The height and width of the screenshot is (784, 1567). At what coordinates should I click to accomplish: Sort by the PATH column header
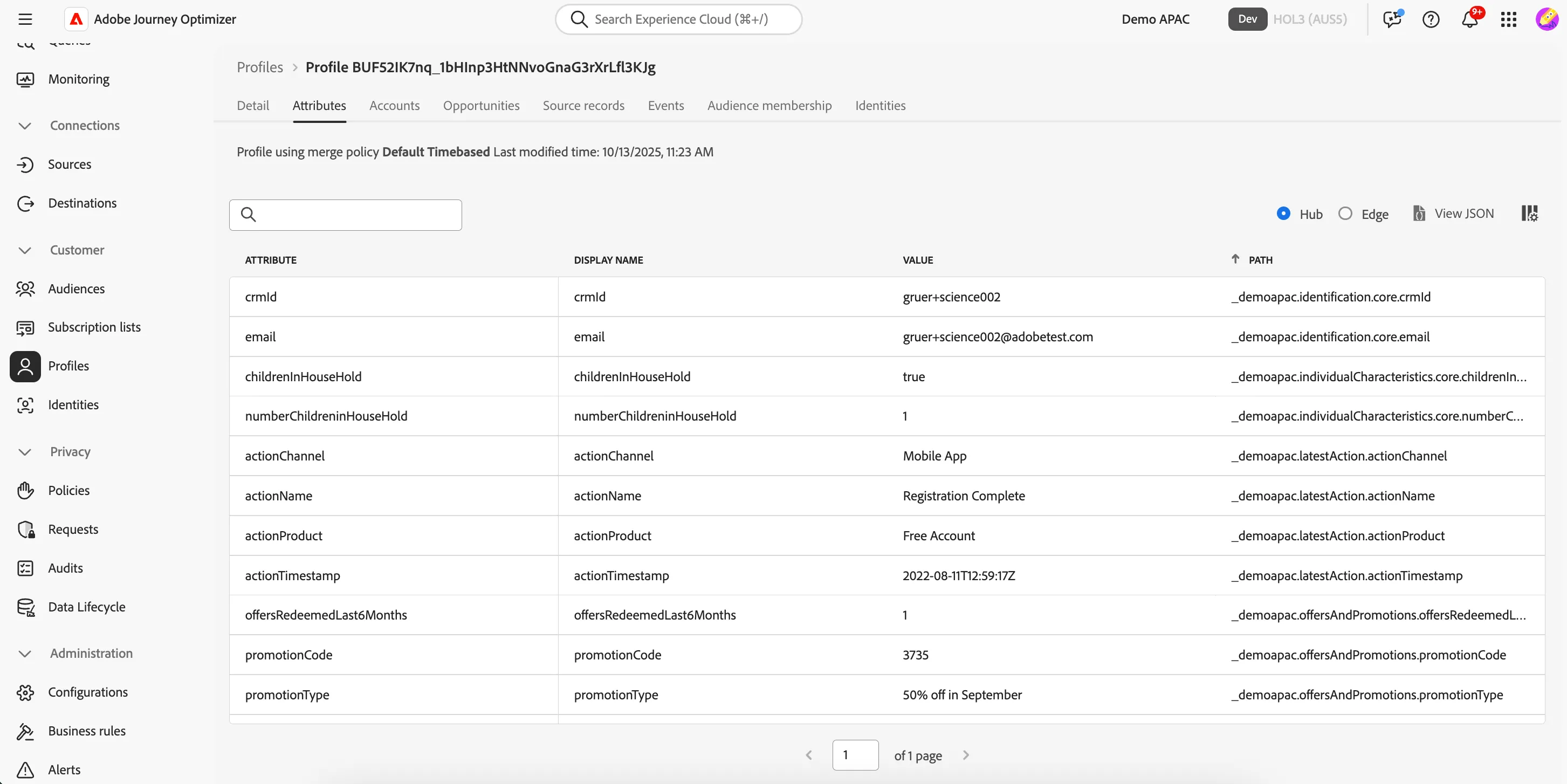[1260, 260]
